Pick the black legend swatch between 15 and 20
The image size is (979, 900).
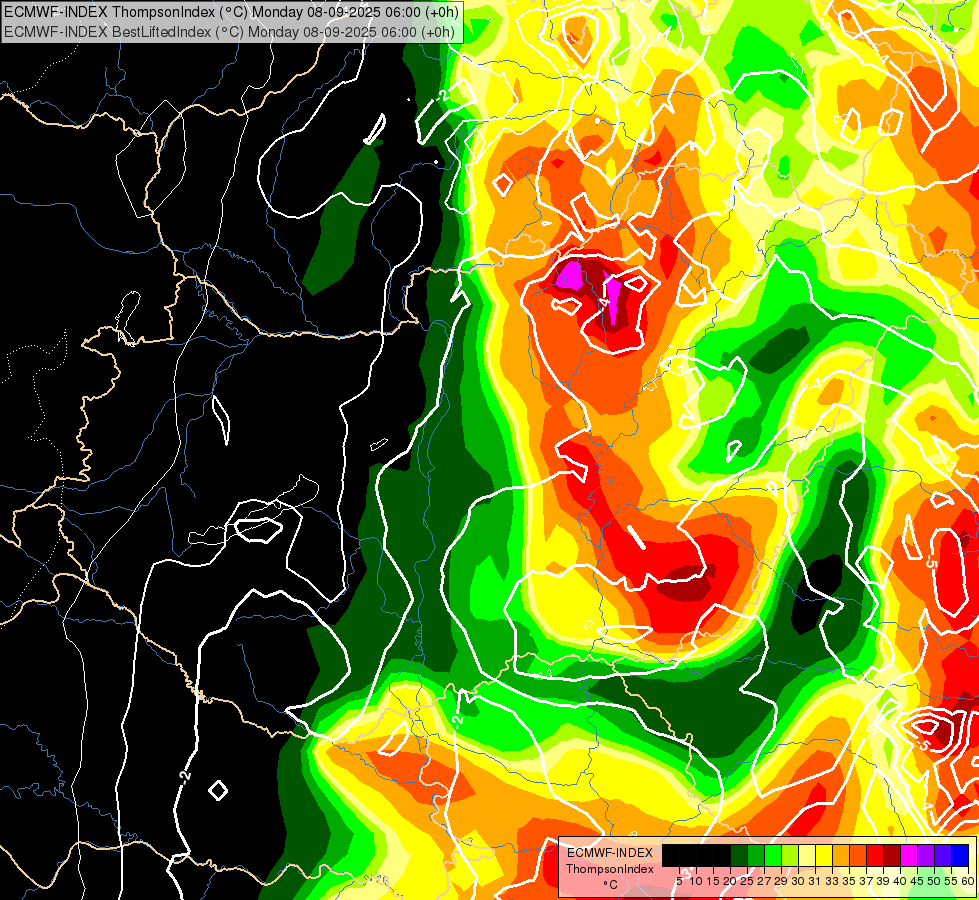[722, 855]
